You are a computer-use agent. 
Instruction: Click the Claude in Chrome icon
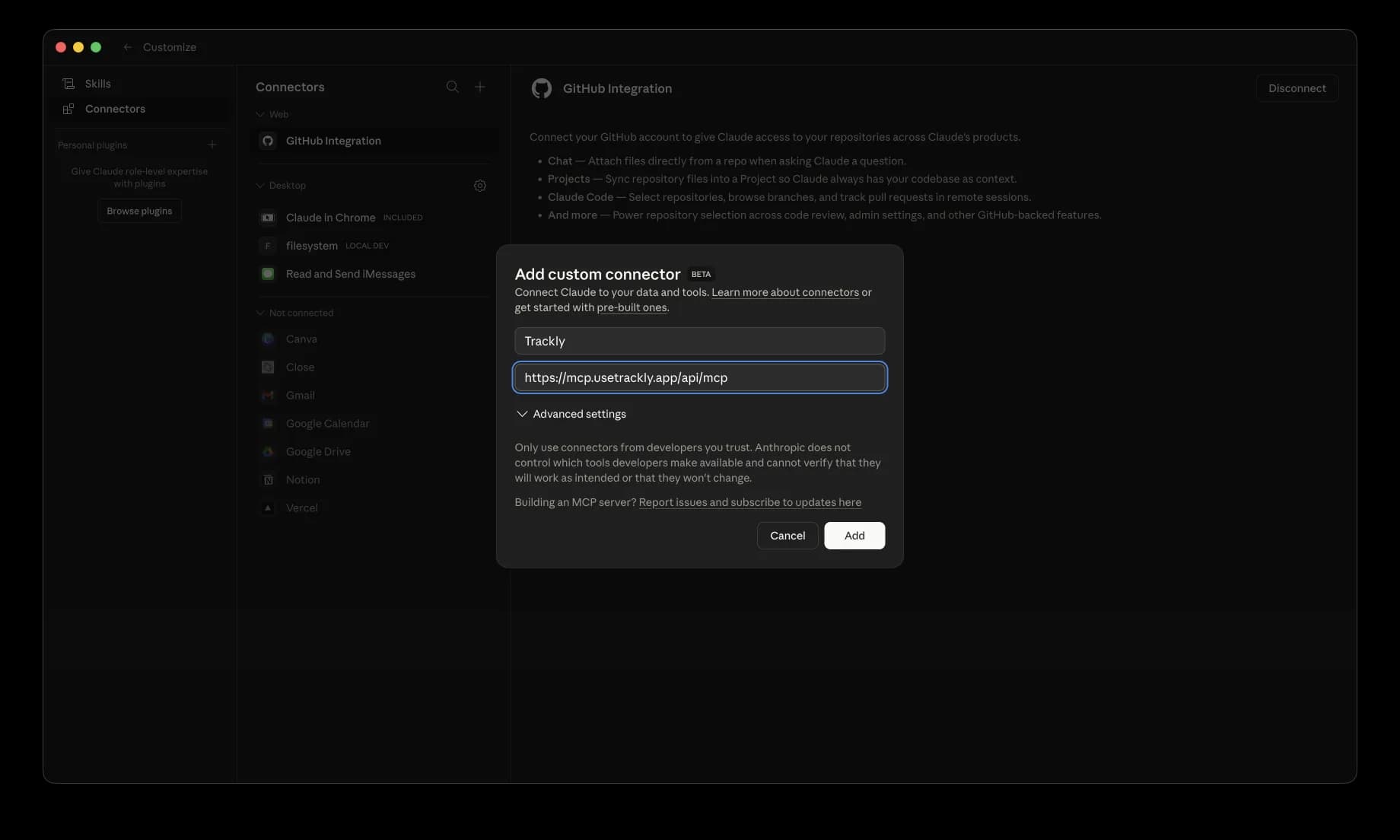point(267,217)
